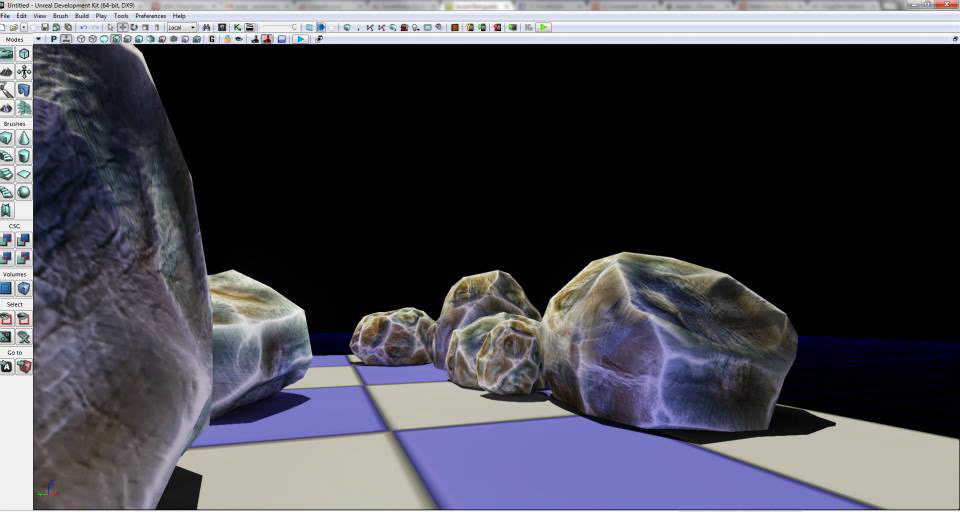This screenshot has width=960, height=512.
Task: Go to builder brush icon
Action: (x=24, y=366)
